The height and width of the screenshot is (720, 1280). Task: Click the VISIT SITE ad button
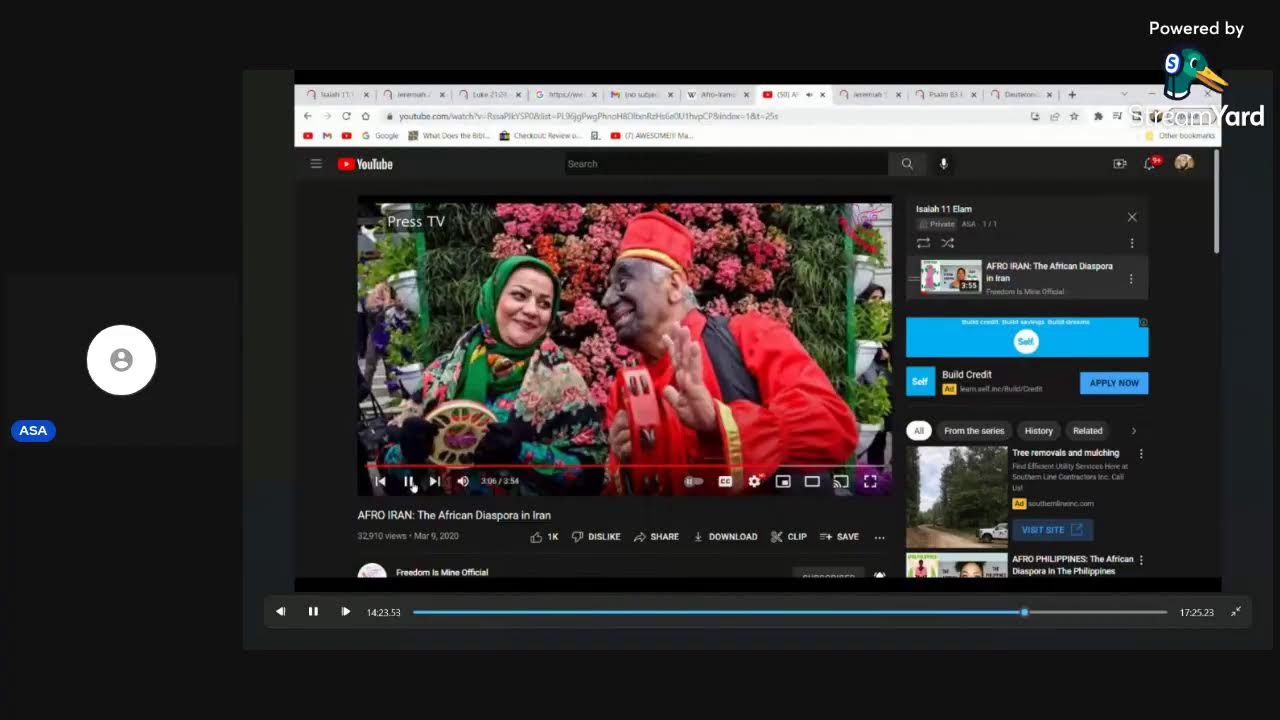click(x=1052, y=529)
